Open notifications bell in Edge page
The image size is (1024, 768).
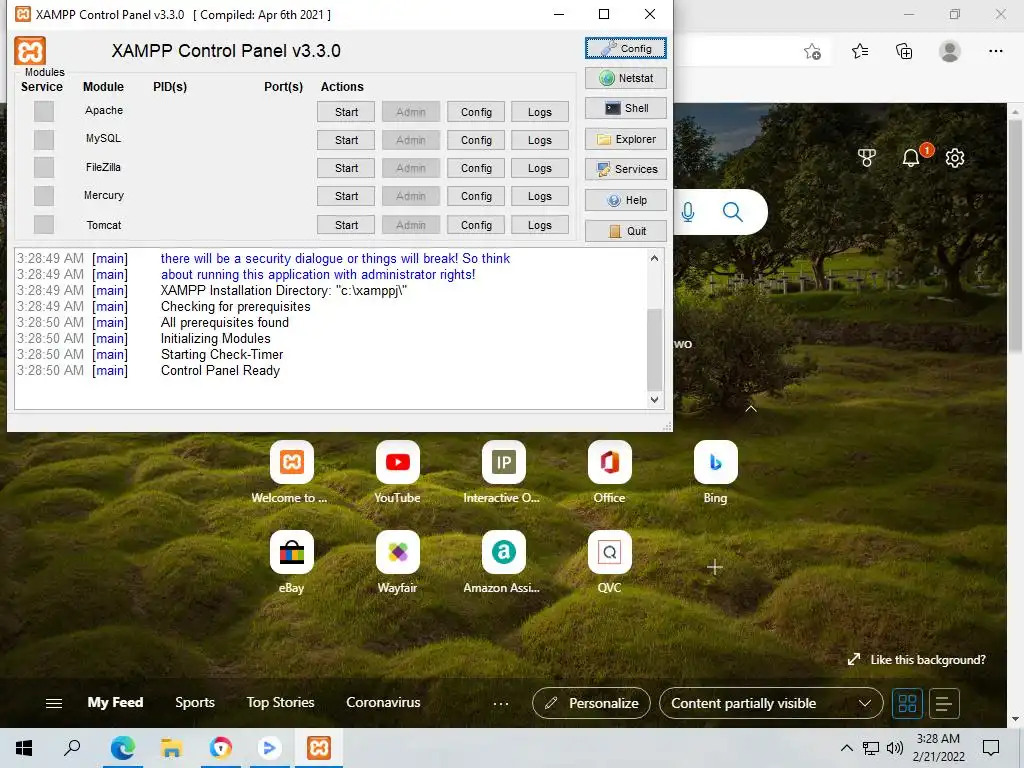point(912,157)
